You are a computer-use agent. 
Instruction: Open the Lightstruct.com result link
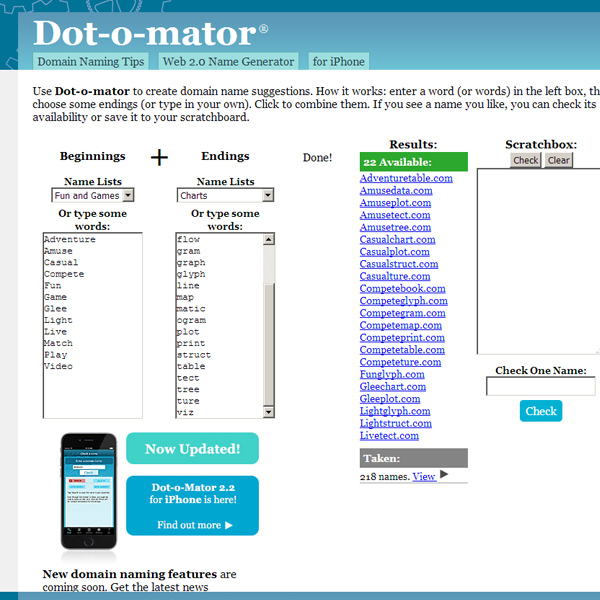tap(396, 423)
